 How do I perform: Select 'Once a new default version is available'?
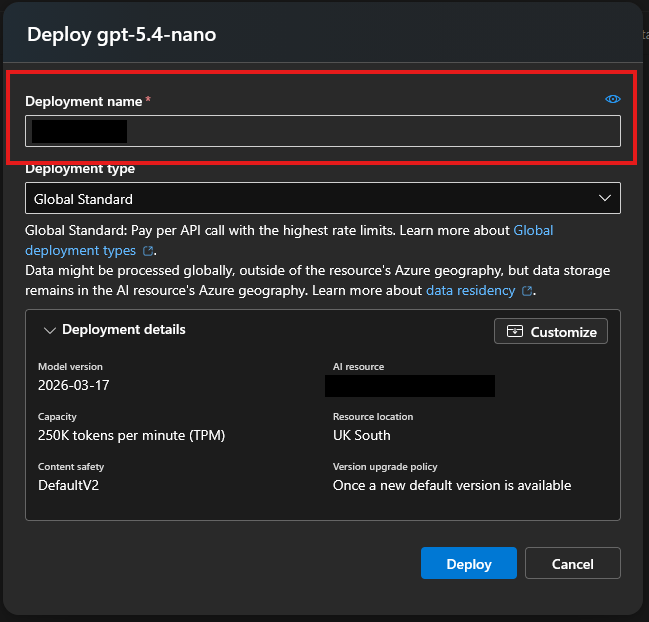pyautogui.click(x=452, y=485)
